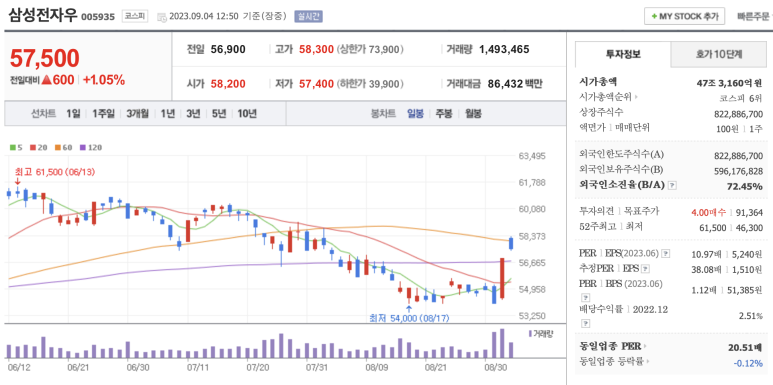Click the 배당수익률 value 2.51%
This screenshot has height=385, width=773.
tap(751, 316)
